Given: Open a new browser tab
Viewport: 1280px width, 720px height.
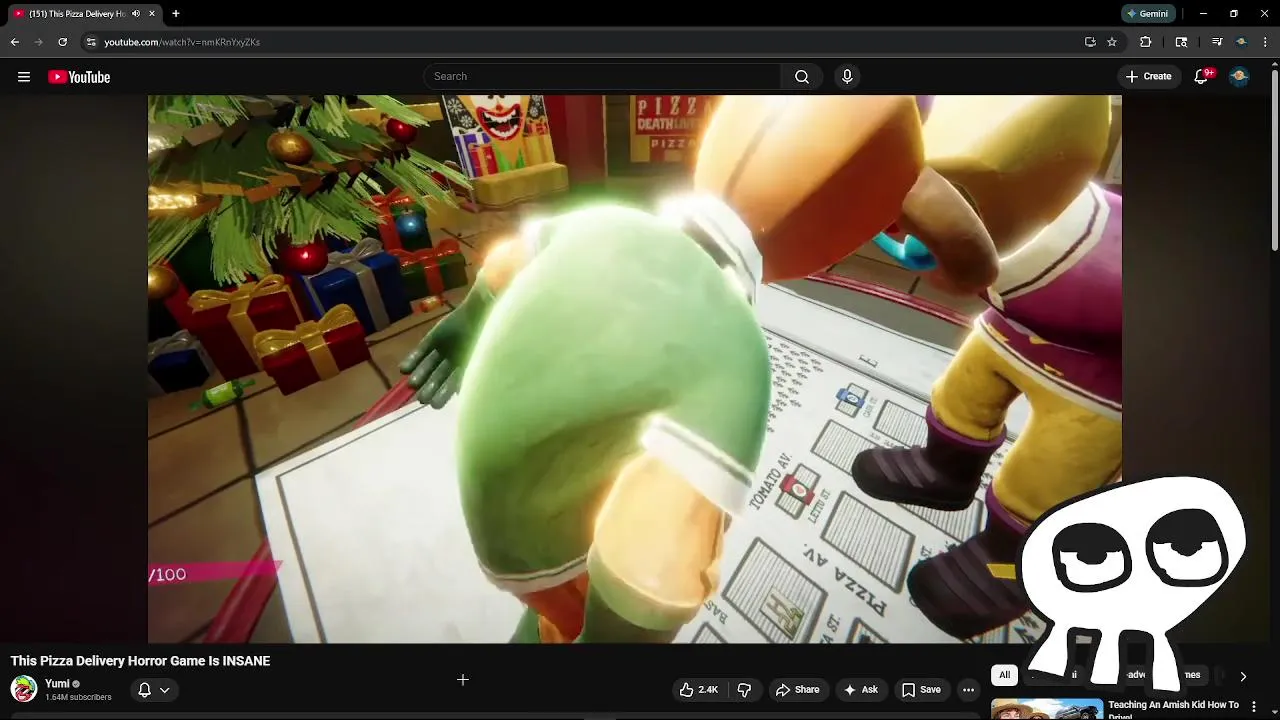Looking at the screenshot, I should pyautogui.click(x=176, y=14).
